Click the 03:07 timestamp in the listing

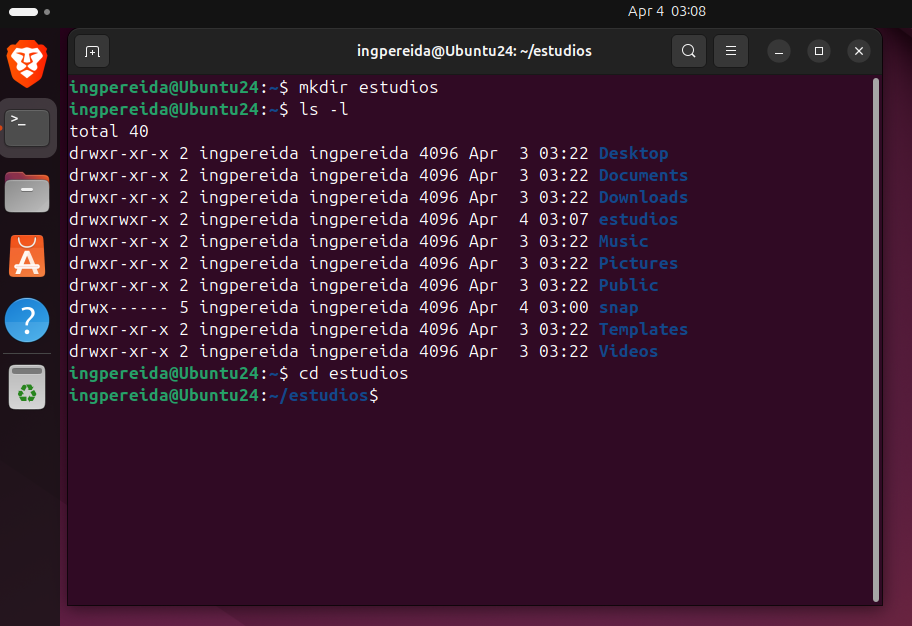pos(564,219)
